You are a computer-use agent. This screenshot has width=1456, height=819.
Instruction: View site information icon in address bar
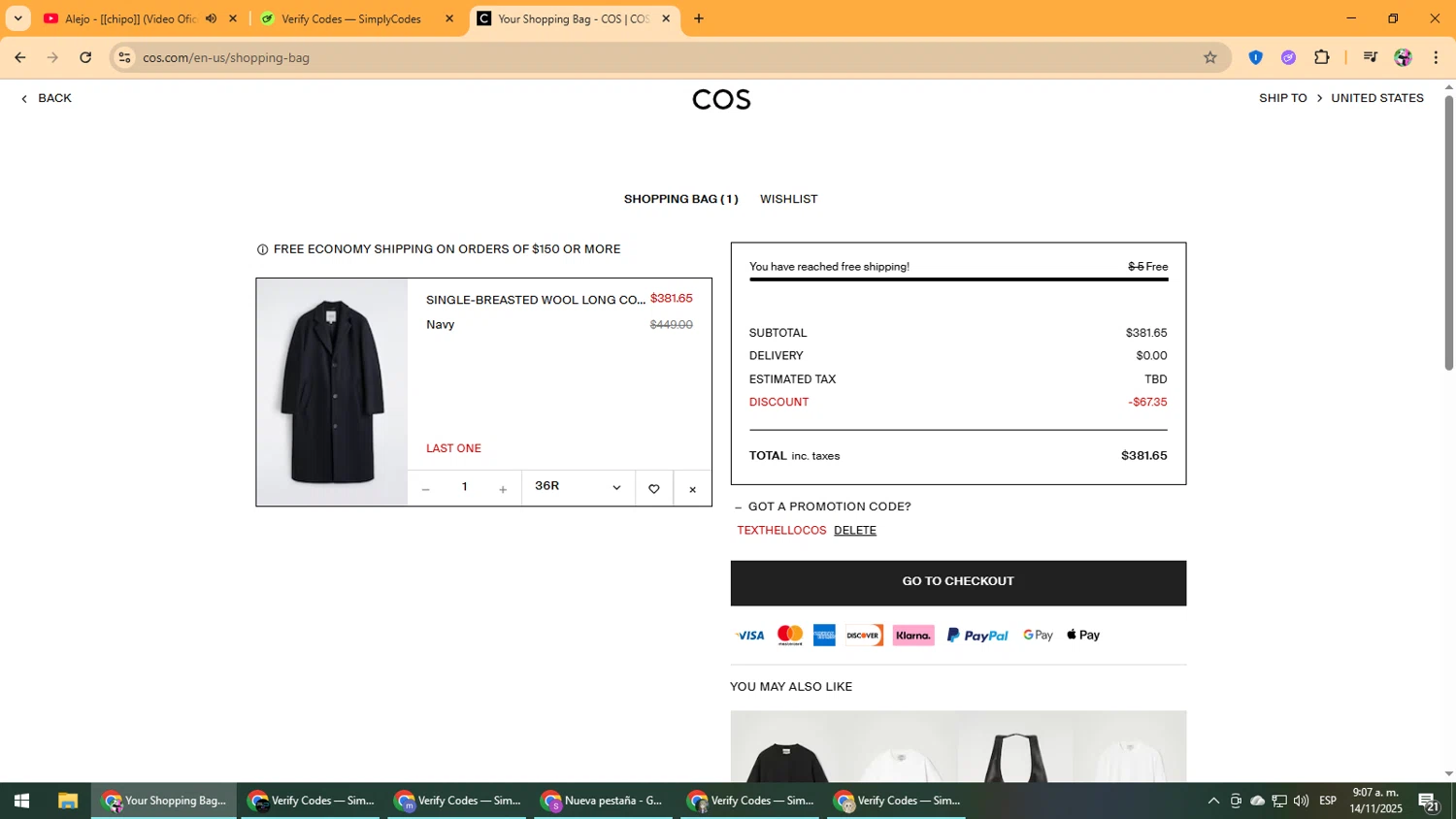pyautogui.click(x=124, y=57)
